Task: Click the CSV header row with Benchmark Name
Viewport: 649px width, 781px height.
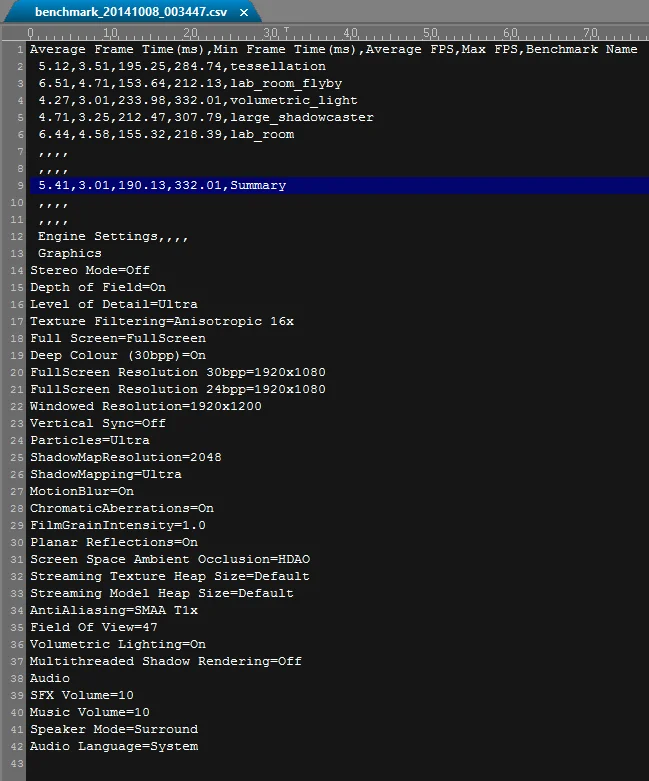Action: point(333,49)
